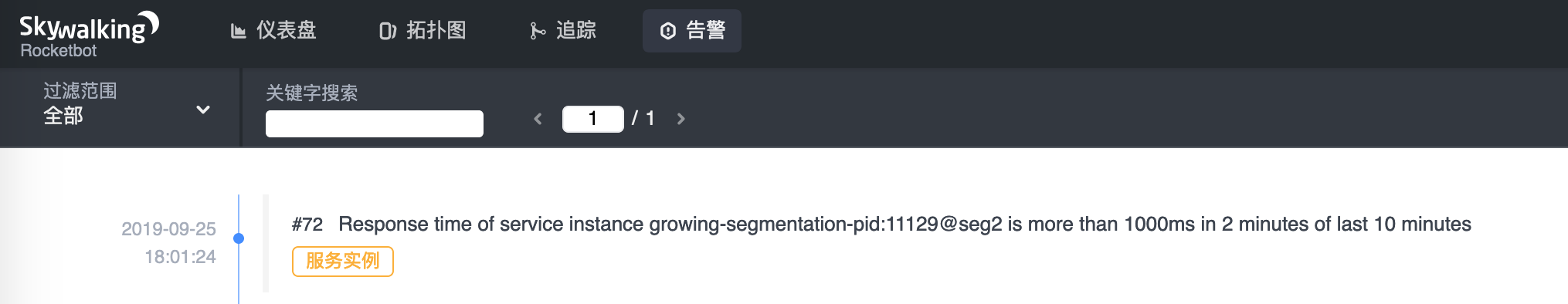The width and height of the screenshot is (1568, 304).
Task: Go to previous page with left arrow
Action: click(538, 119)
